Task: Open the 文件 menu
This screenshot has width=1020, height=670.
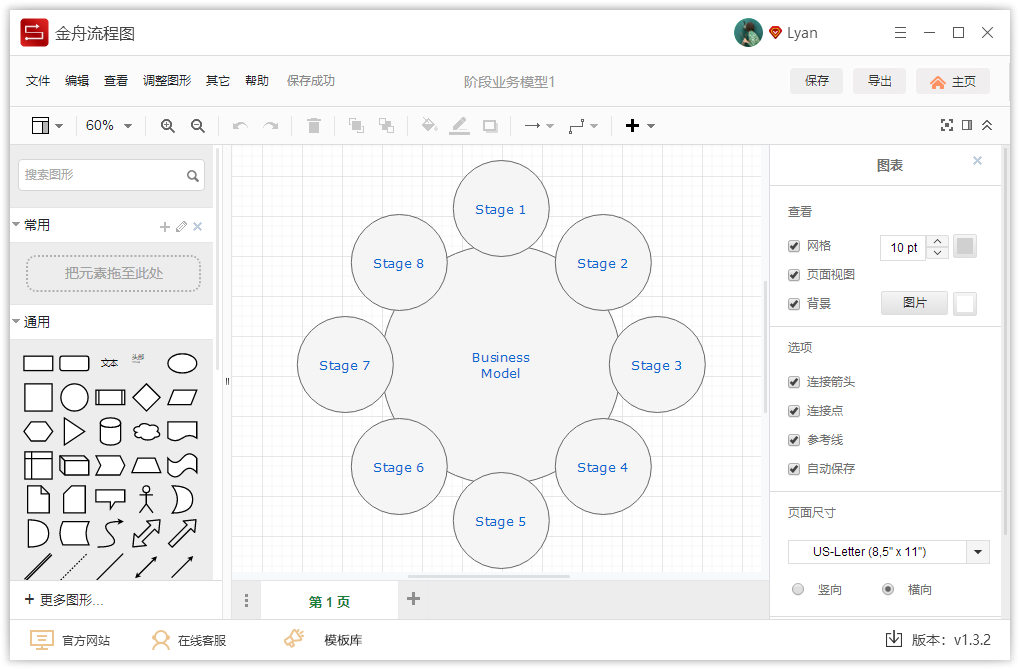Action: tap(37, 81)
